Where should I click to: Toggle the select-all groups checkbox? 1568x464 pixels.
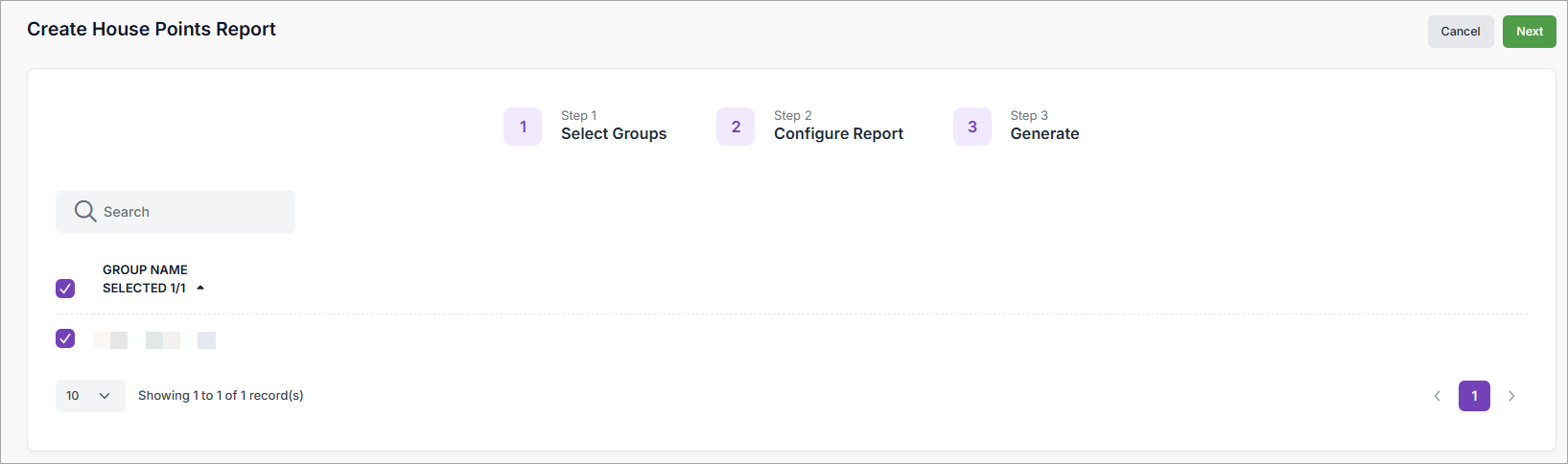tap(65, 289)
